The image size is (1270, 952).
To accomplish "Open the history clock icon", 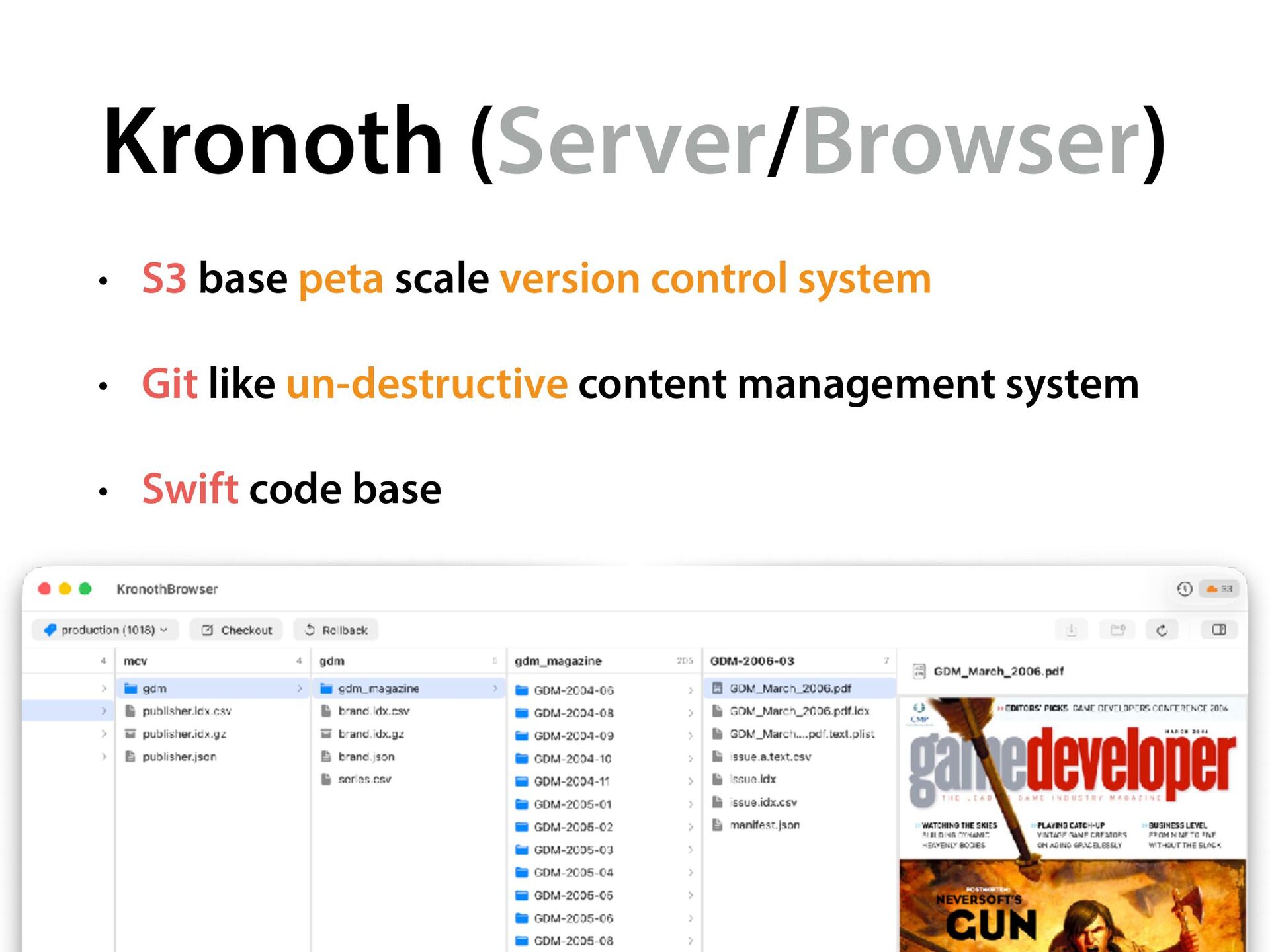I will point(1184,588).
